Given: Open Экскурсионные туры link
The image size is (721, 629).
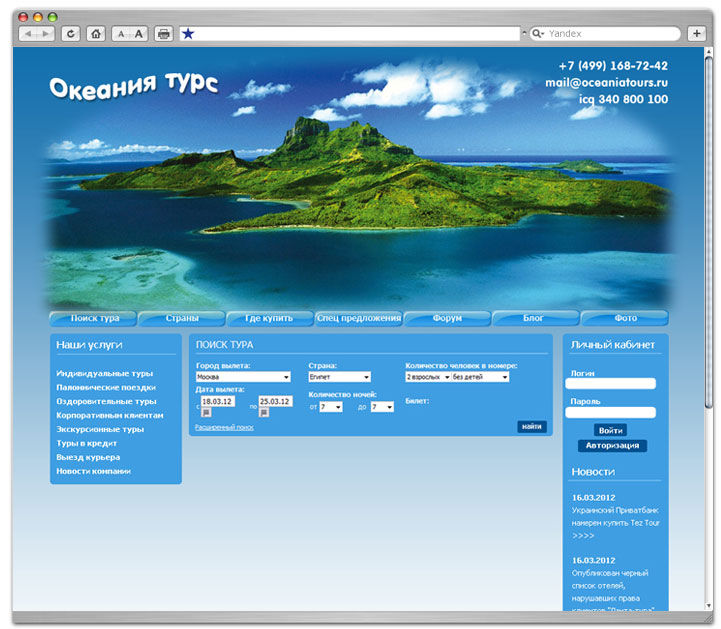Looking at the screenshot, I should pos(100,429).
